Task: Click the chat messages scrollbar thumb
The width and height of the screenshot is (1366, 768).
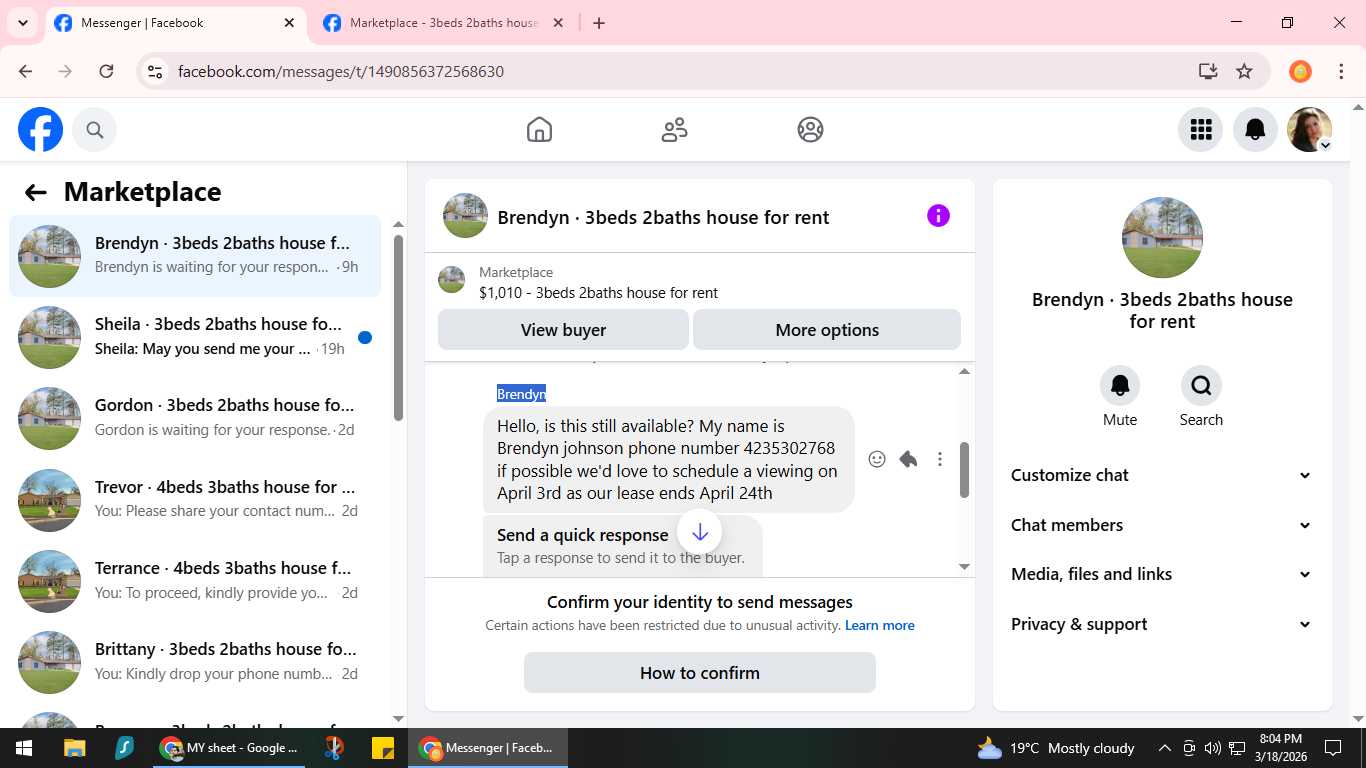Action: point(964,469)
